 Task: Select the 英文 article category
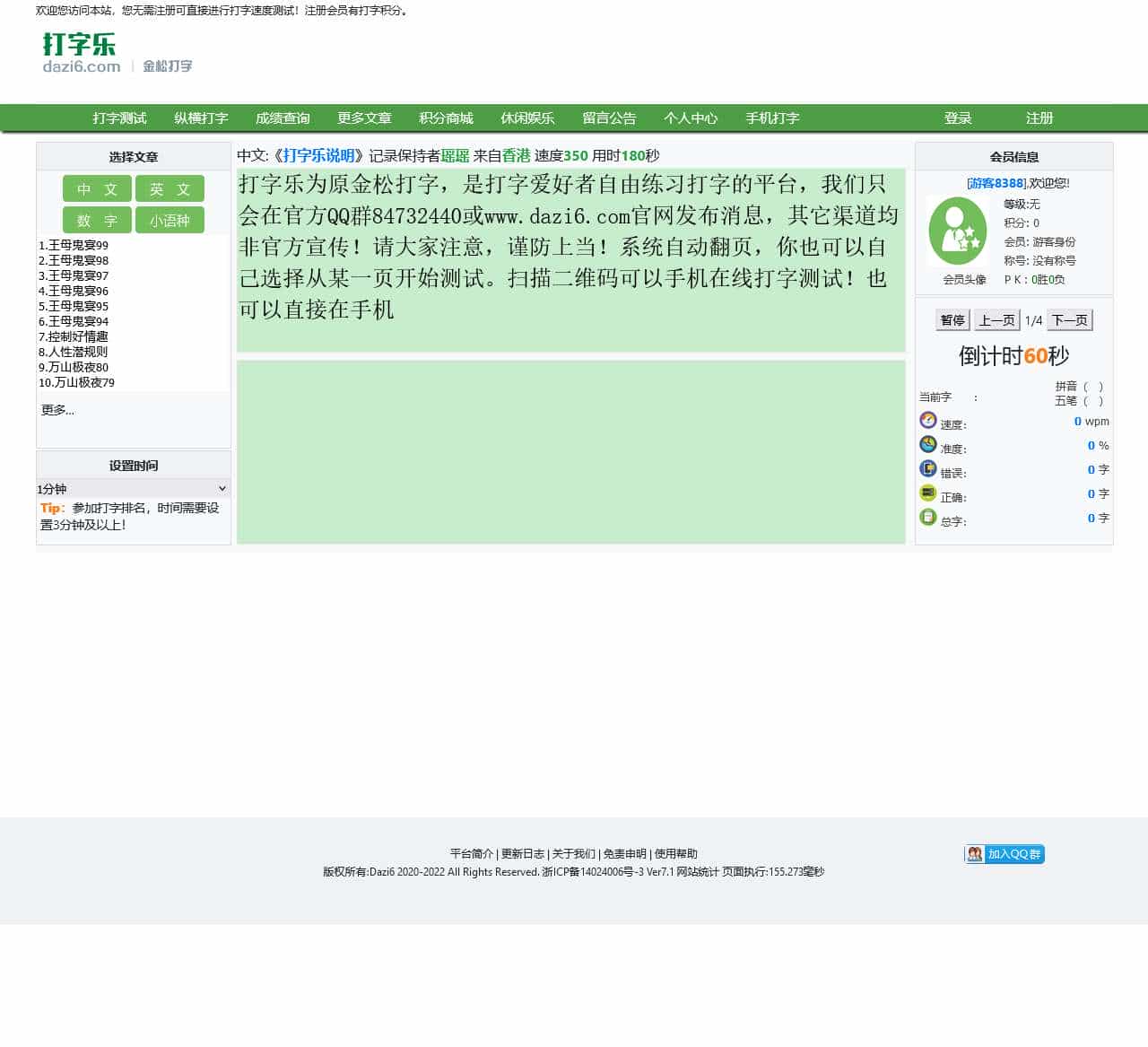click(170, 188)
